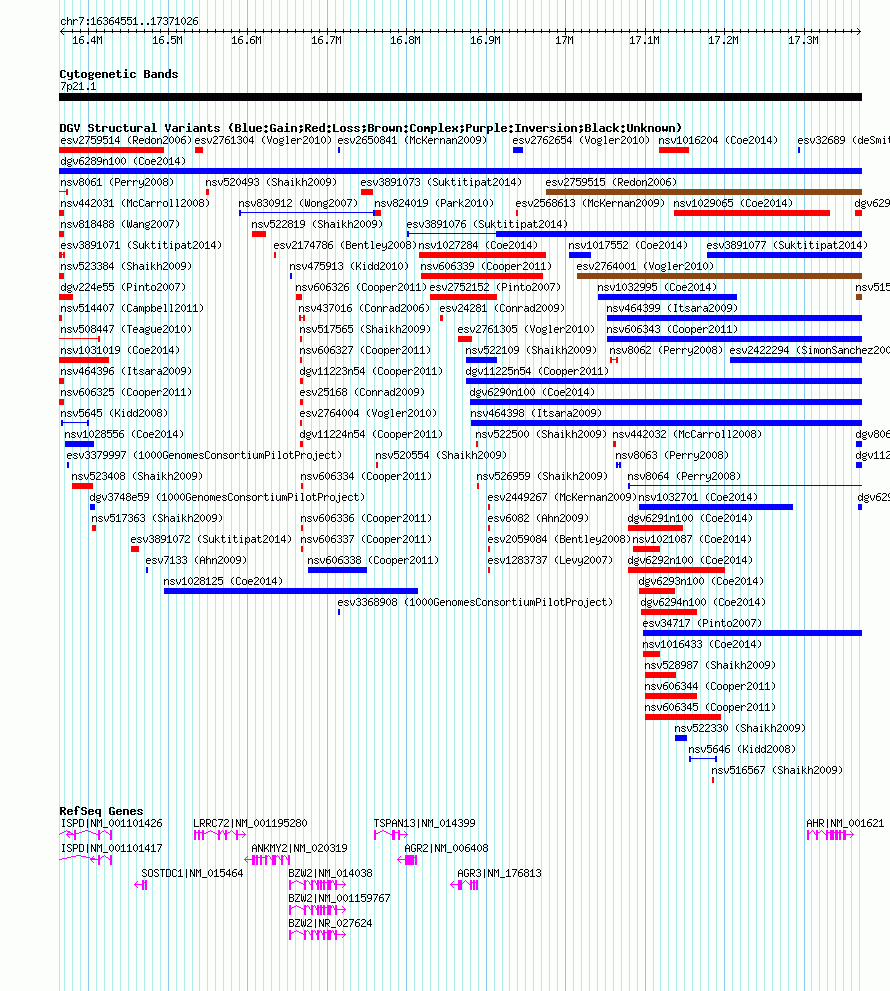Screen dimensions: 890x991
Task: Click the TSPAN13|NM_014399 gene glyph
Action: click(x=391, y=835)
